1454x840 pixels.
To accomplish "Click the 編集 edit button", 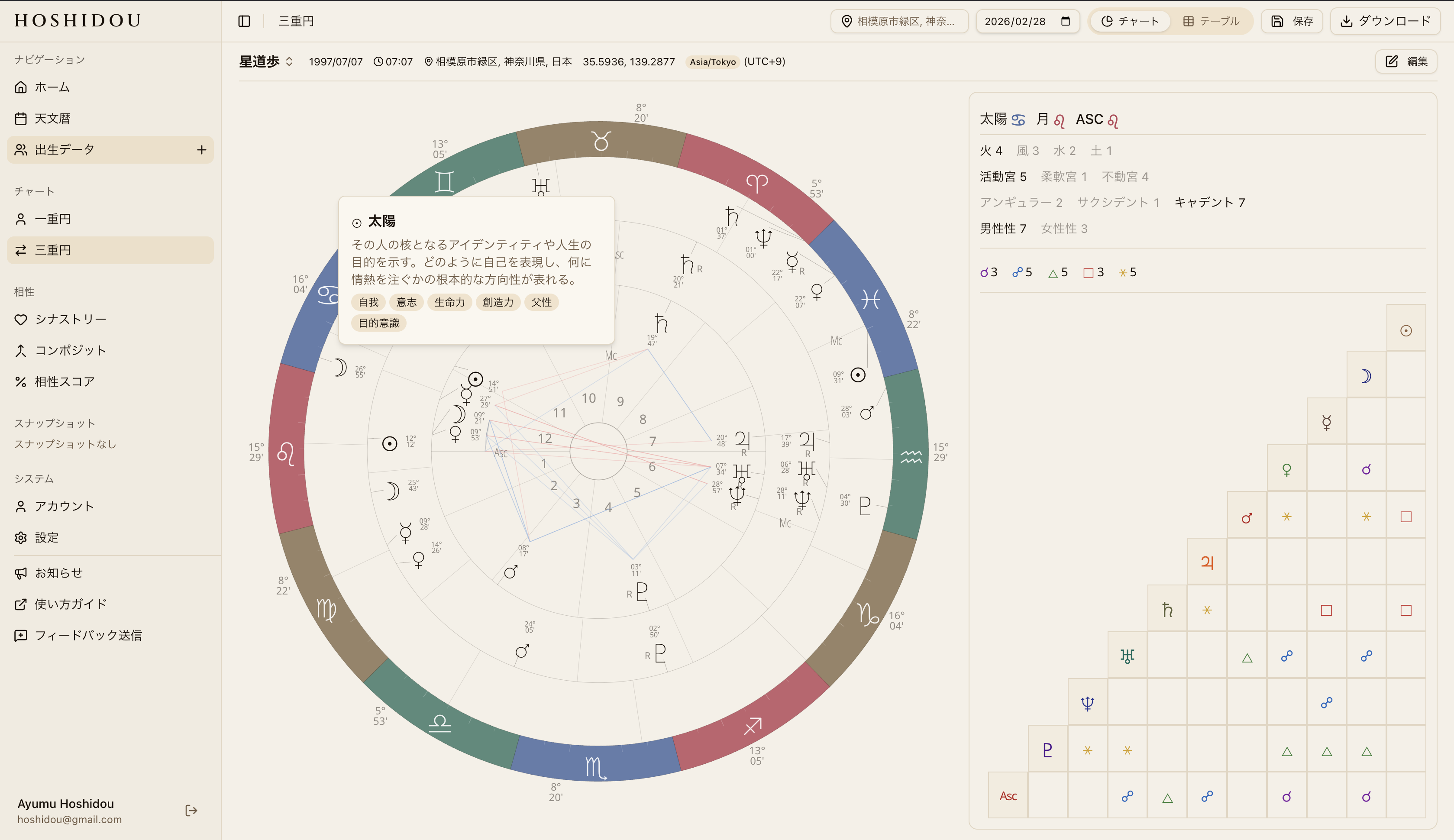I will pyautogui.click(x=1406, y=62).
